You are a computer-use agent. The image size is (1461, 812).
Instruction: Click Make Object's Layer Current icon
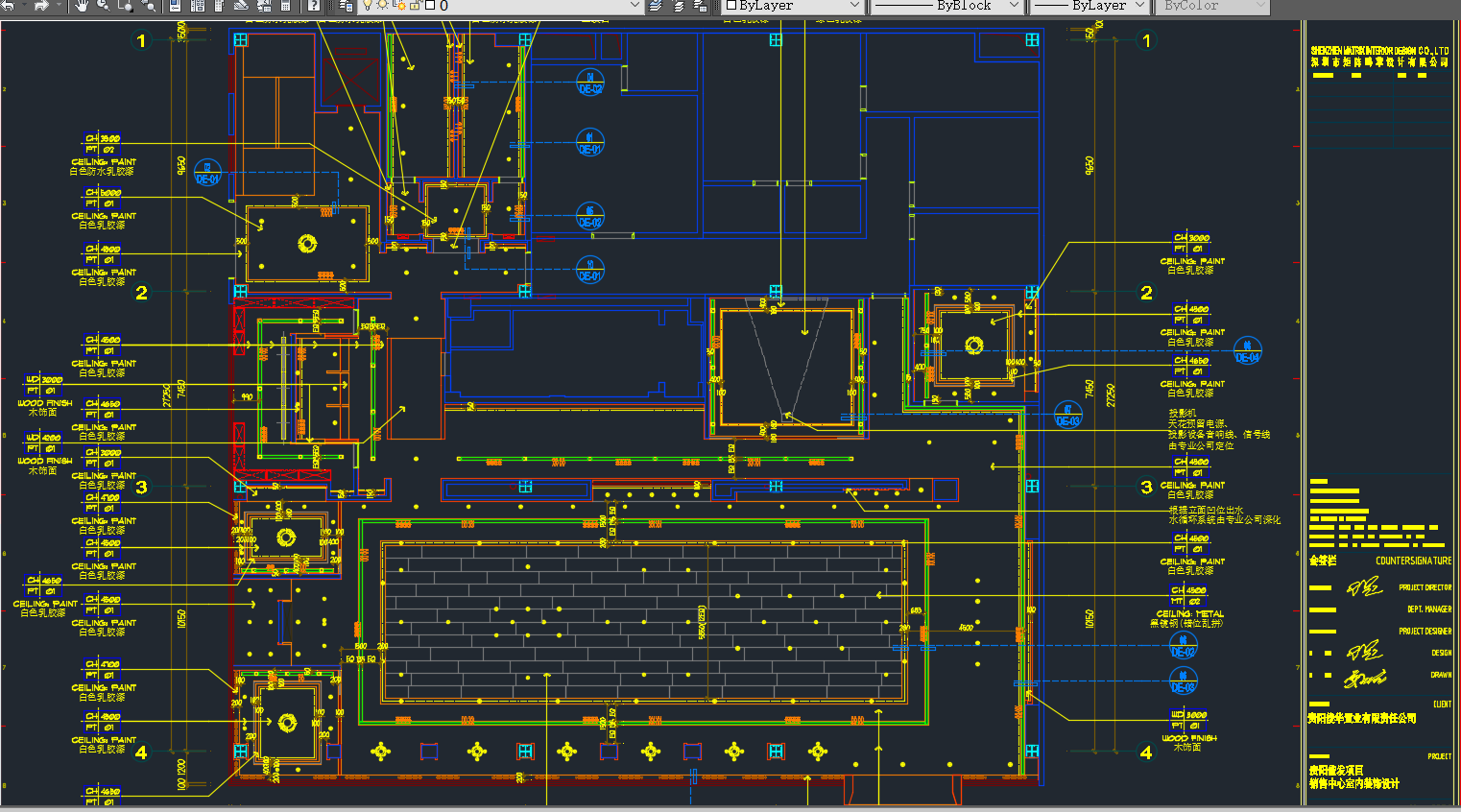(657, 5)
